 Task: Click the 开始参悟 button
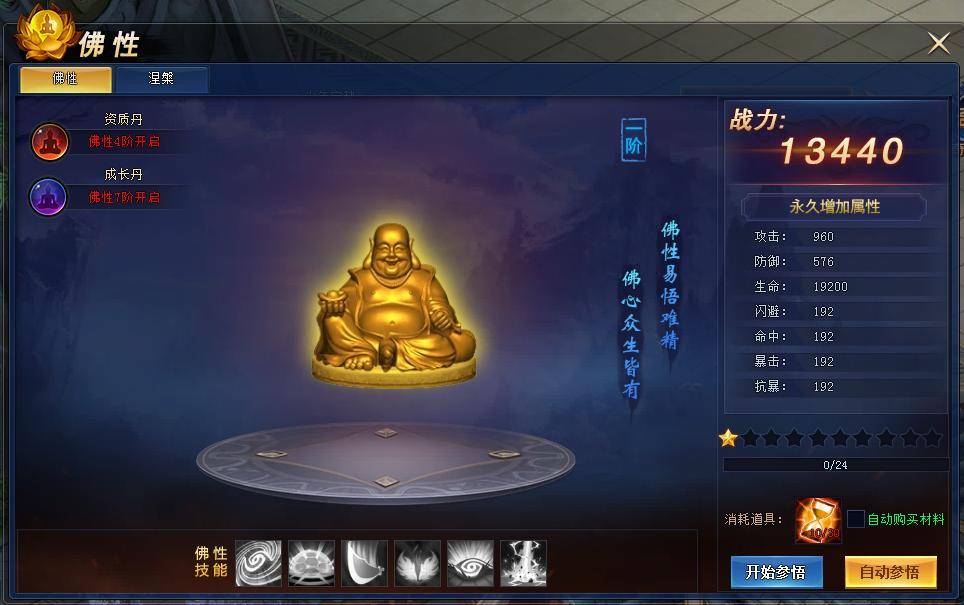[x=776, y=572]
